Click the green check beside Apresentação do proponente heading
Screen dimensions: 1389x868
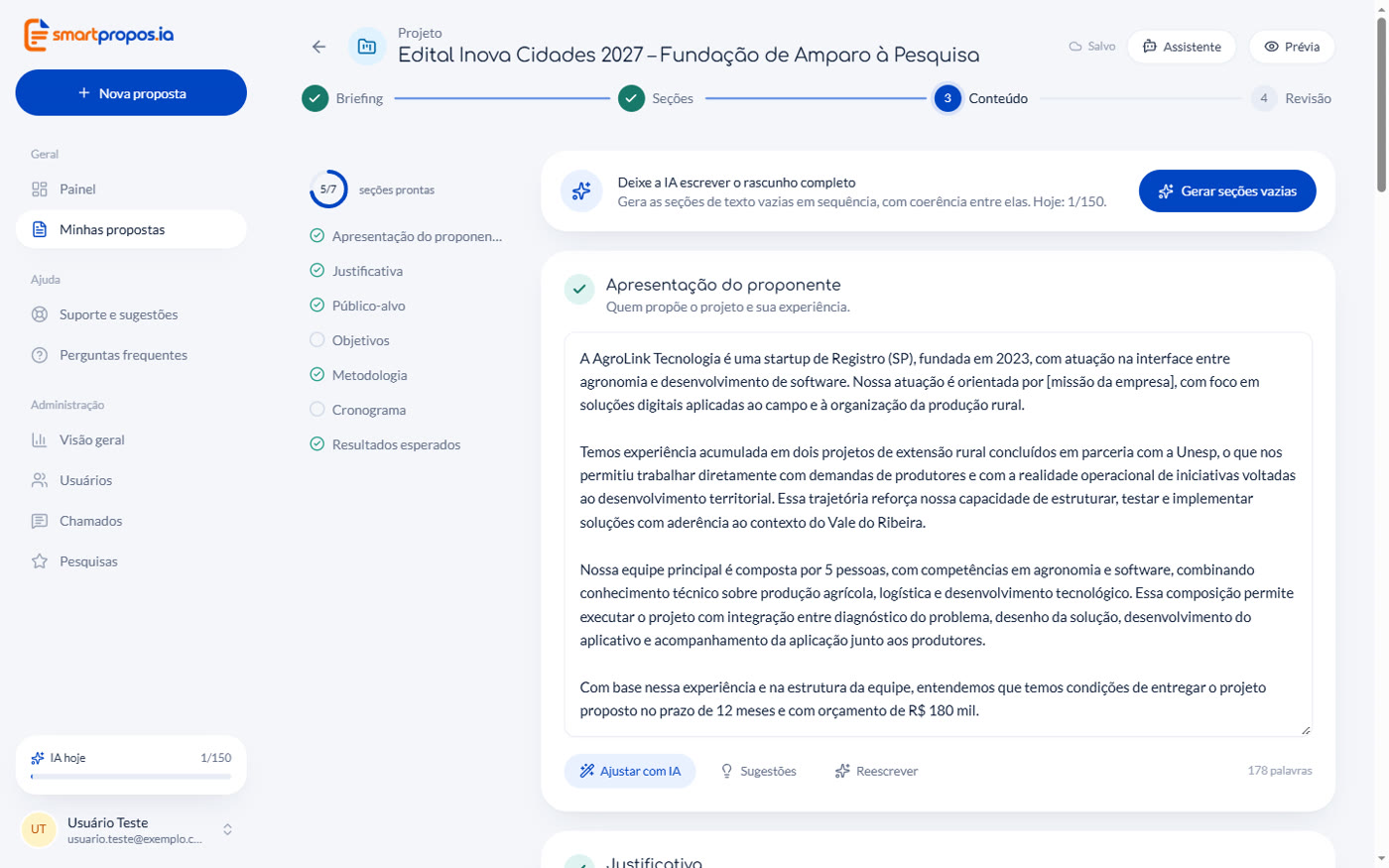pyautogui.click(x=579, y=290)
